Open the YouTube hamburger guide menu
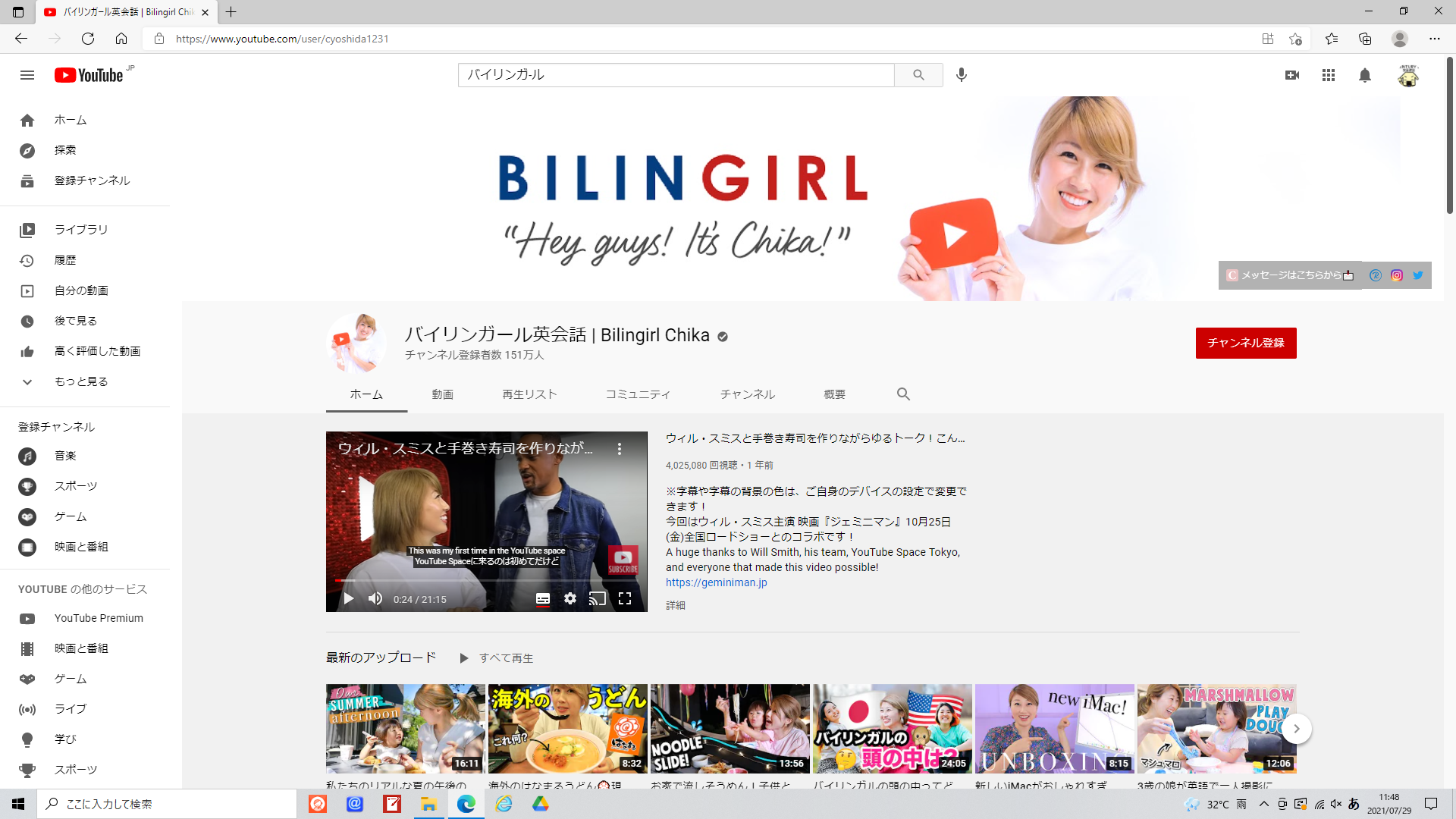 click(x=27, y=75)
